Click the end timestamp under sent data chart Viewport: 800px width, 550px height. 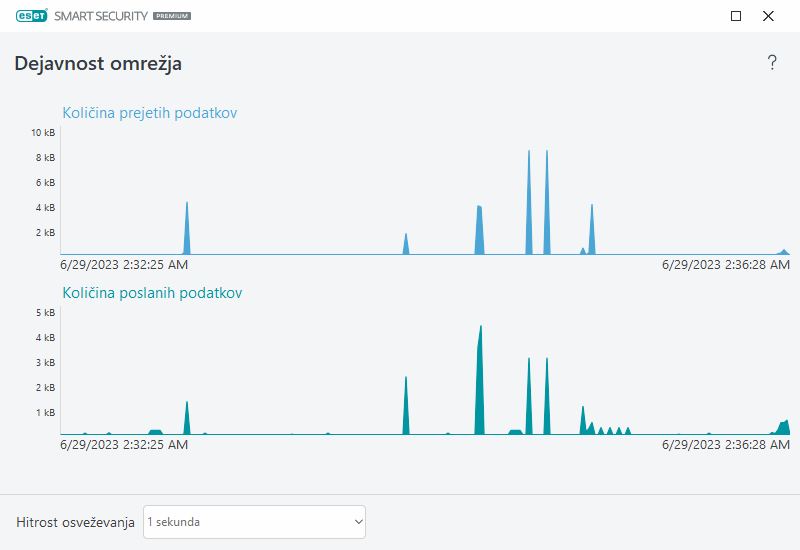726,445
